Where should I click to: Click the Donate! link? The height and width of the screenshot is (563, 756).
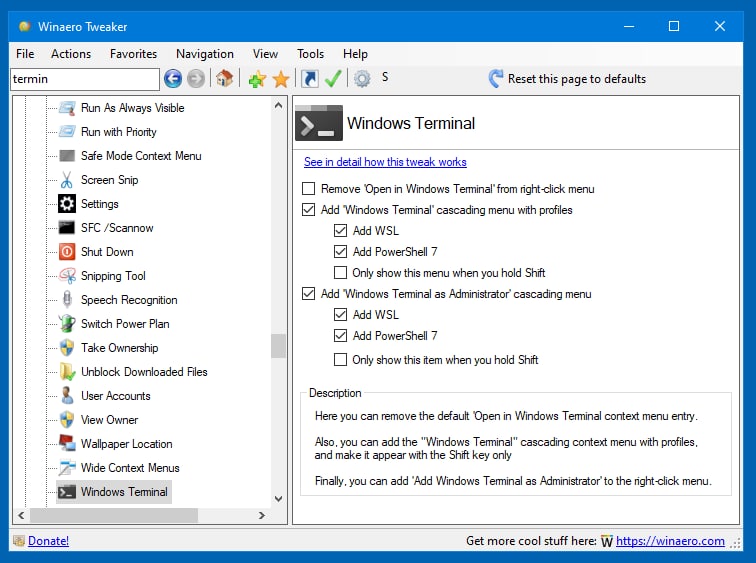[x=48, y=541]
